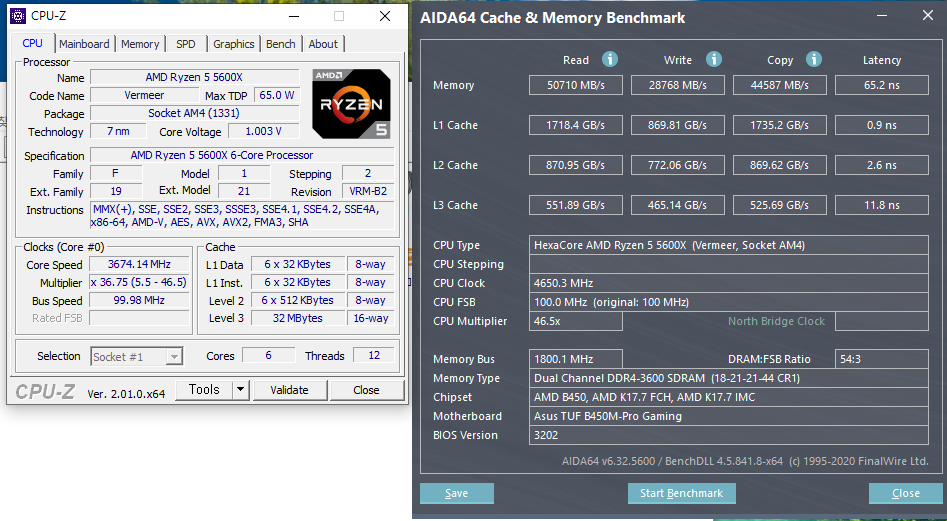
Task: Click the L1 Data value 6 x 32 KBytes
Action: pos(298,264)
